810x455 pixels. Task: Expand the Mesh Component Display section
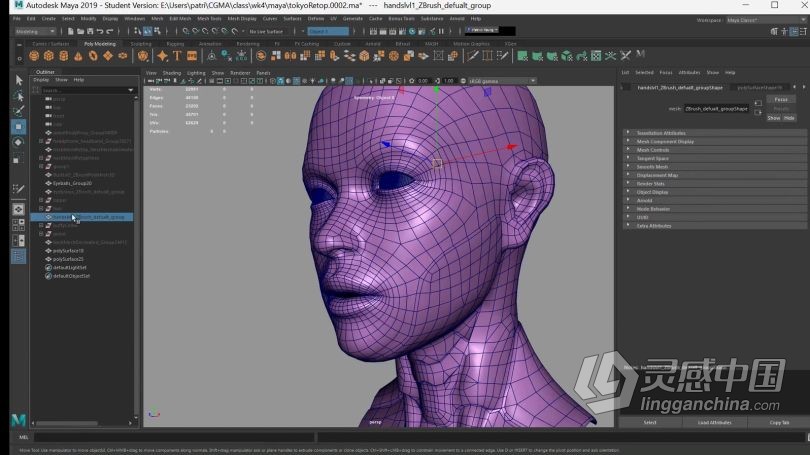[715, 142]
